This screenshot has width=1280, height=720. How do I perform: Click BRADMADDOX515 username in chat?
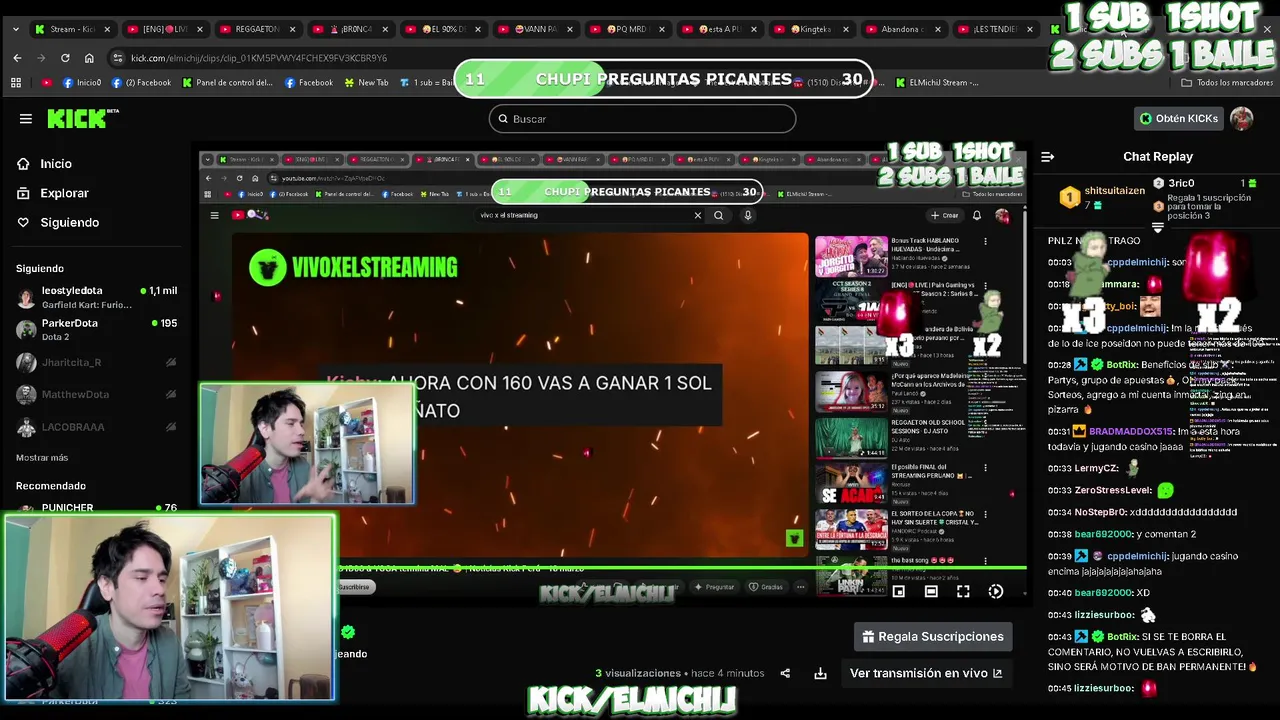point(1130,432)
